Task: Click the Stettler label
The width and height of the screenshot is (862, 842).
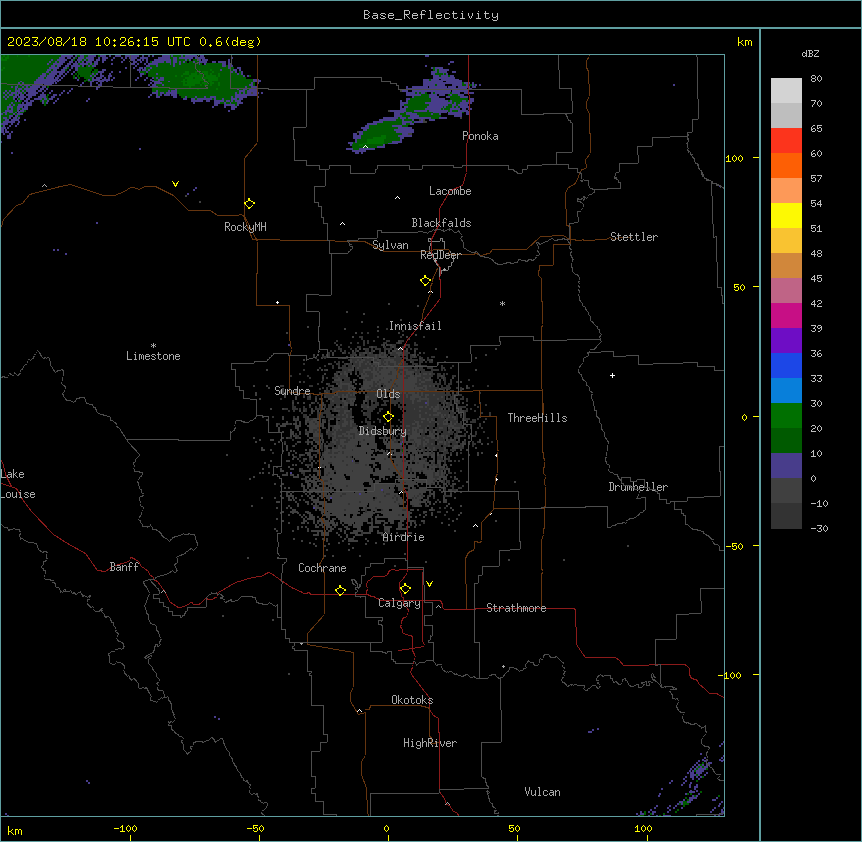Action: (633, 237)
